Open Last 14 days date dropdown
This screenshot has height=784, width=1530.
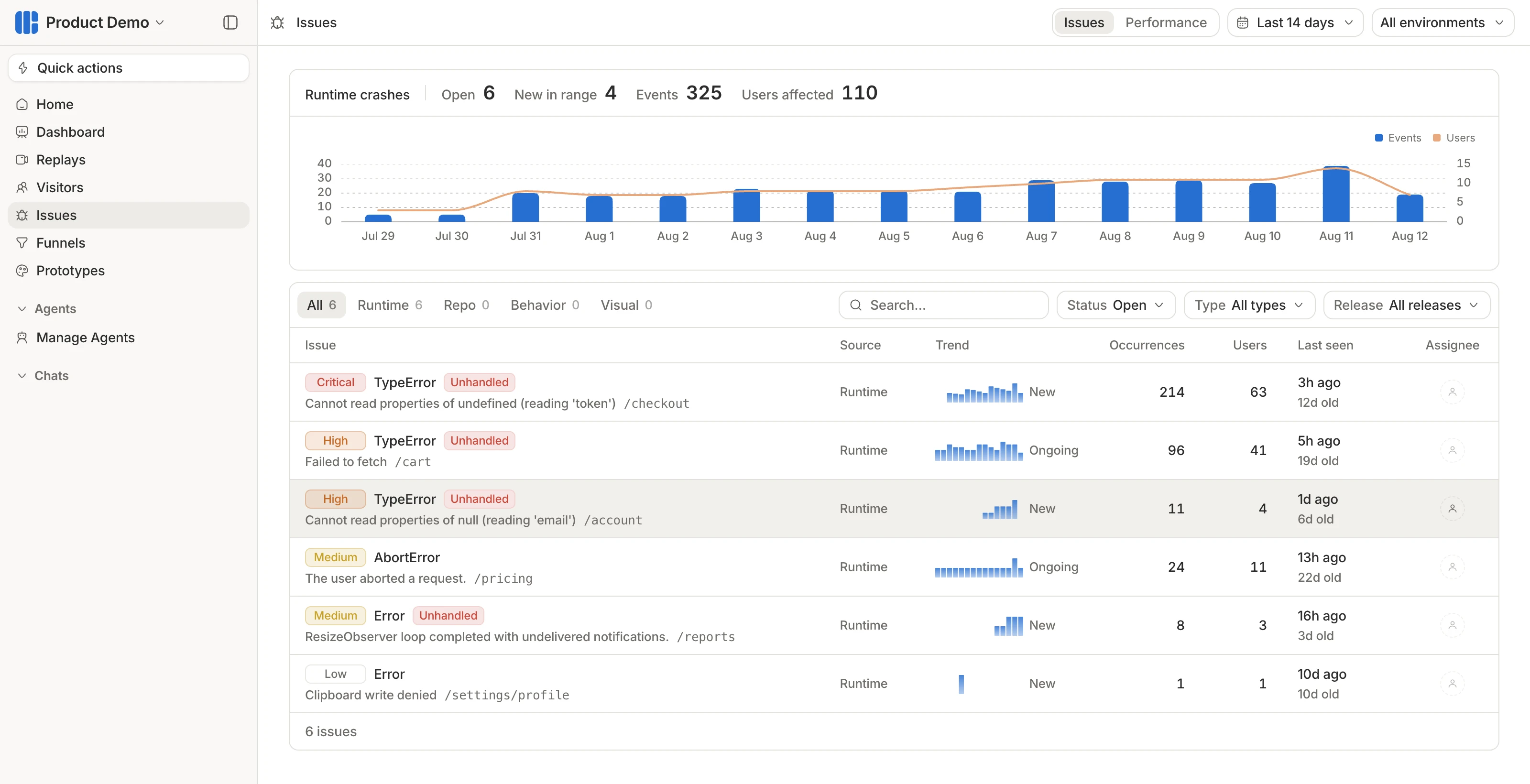pos(1295,22)
